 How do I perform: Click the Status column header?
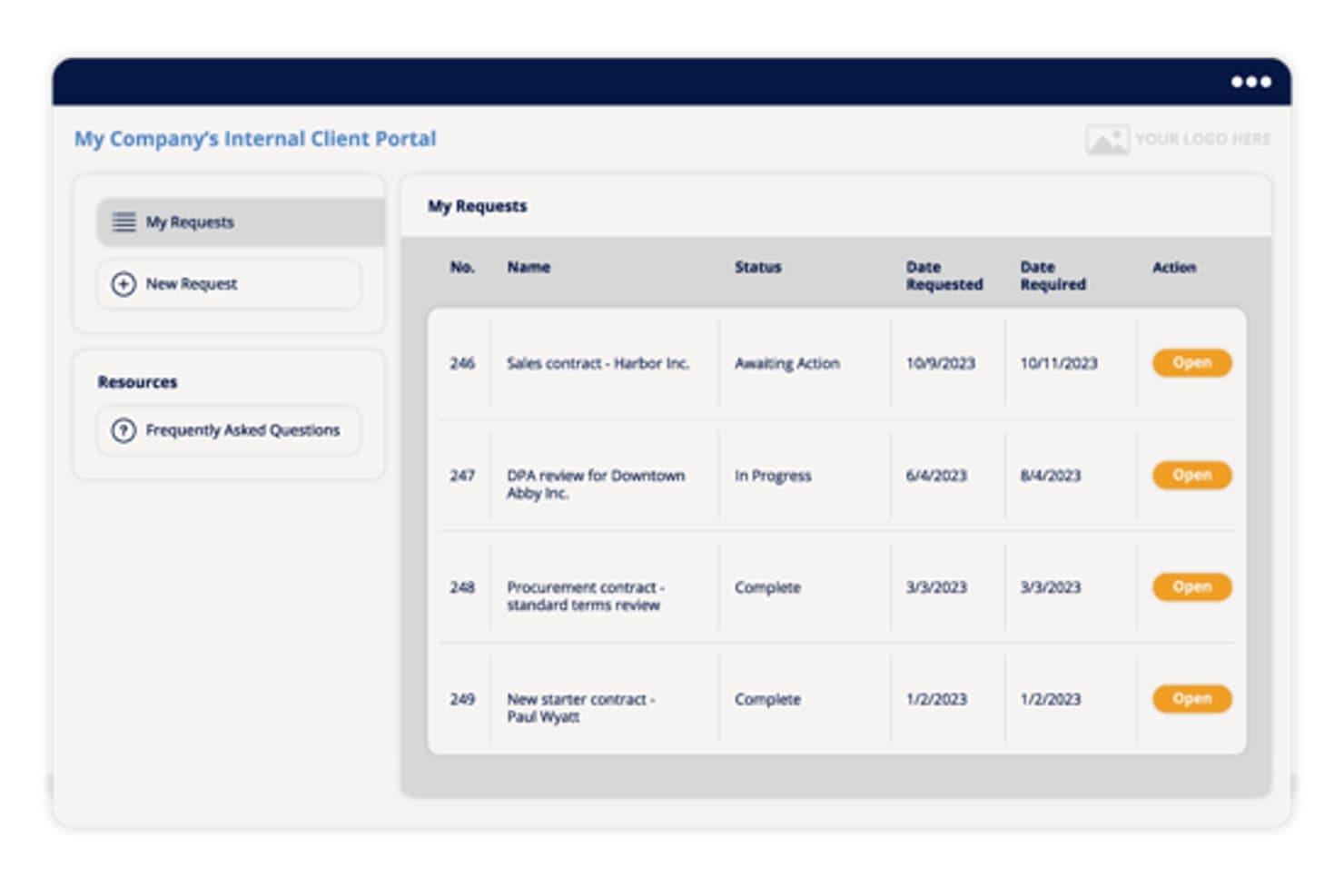(758, 267)
